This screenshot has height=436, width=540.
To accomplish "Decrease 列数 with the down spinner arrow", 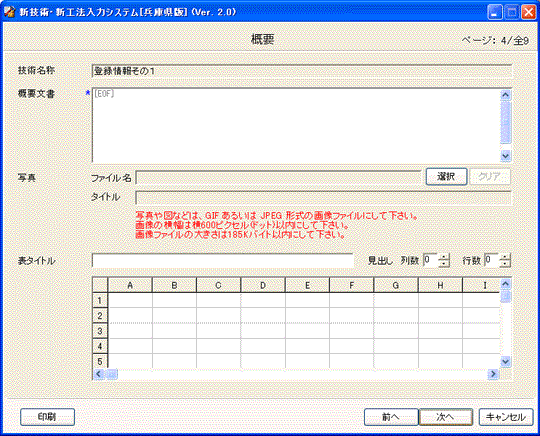I will click(444, 264).
